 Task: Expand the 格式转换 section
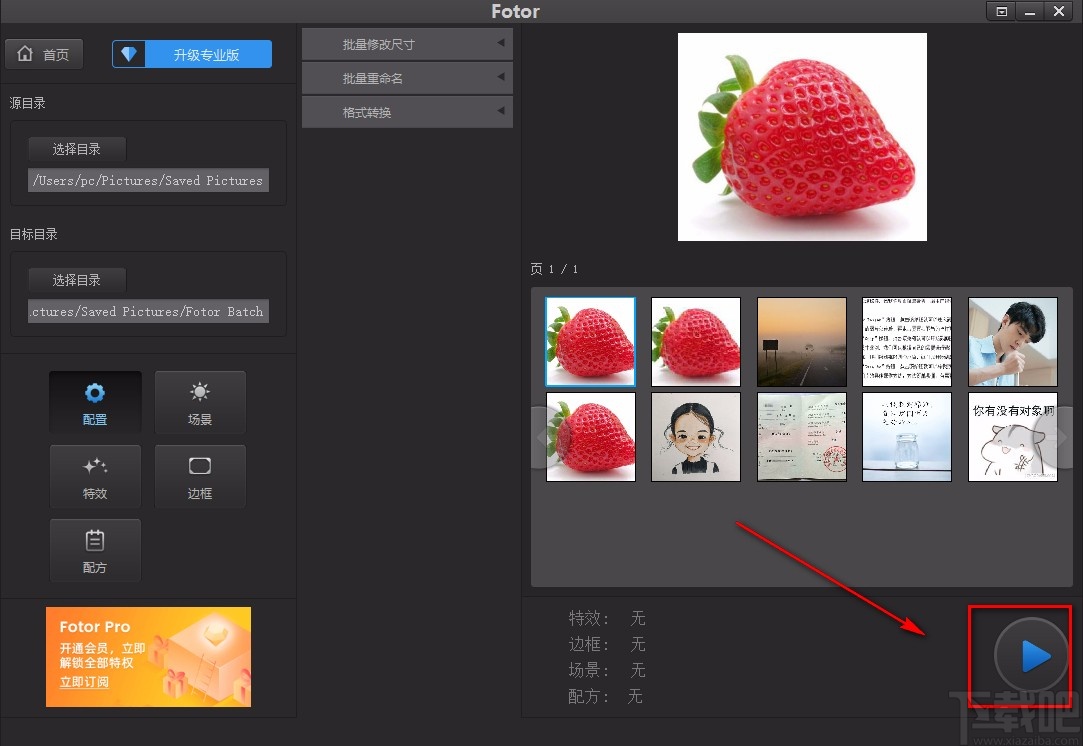pos(407,112)
